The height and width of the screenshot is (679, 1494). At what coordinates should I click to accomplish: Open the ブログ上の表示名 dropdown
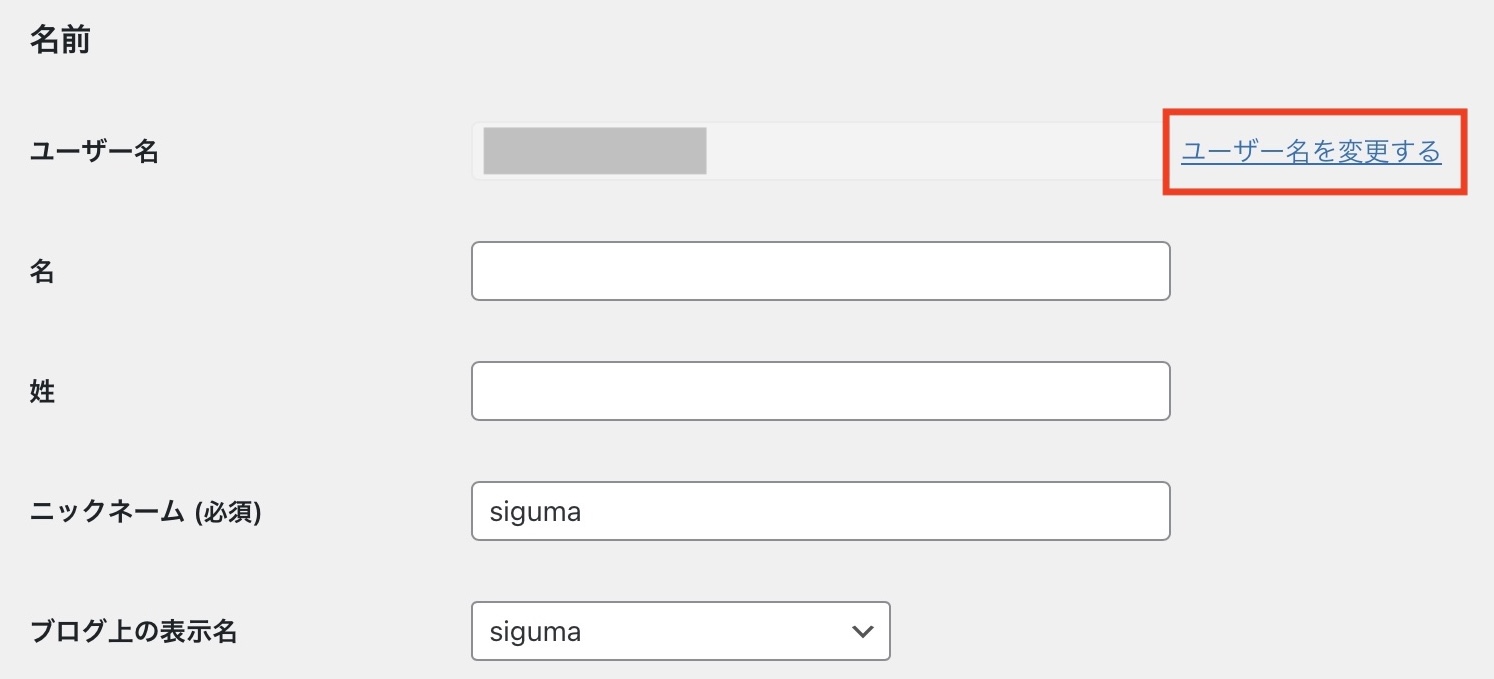pyautogui.click(x=680, y=631)
